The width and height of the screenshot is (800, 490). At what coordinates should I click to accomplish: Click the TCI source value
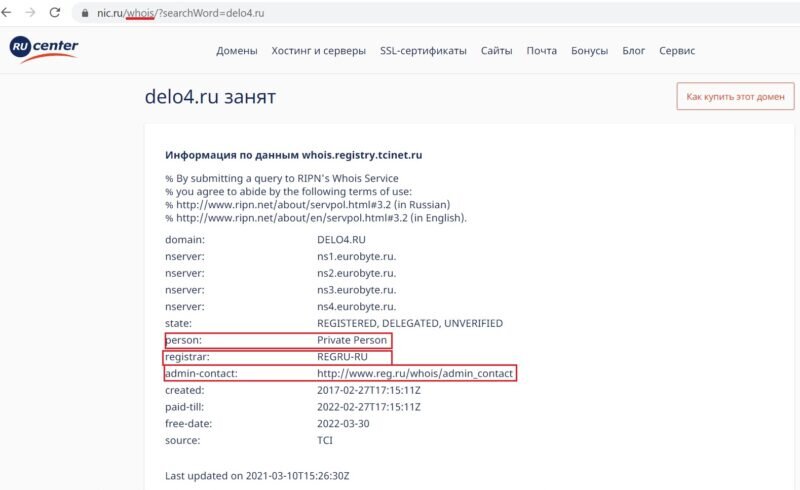pos(324,440)
